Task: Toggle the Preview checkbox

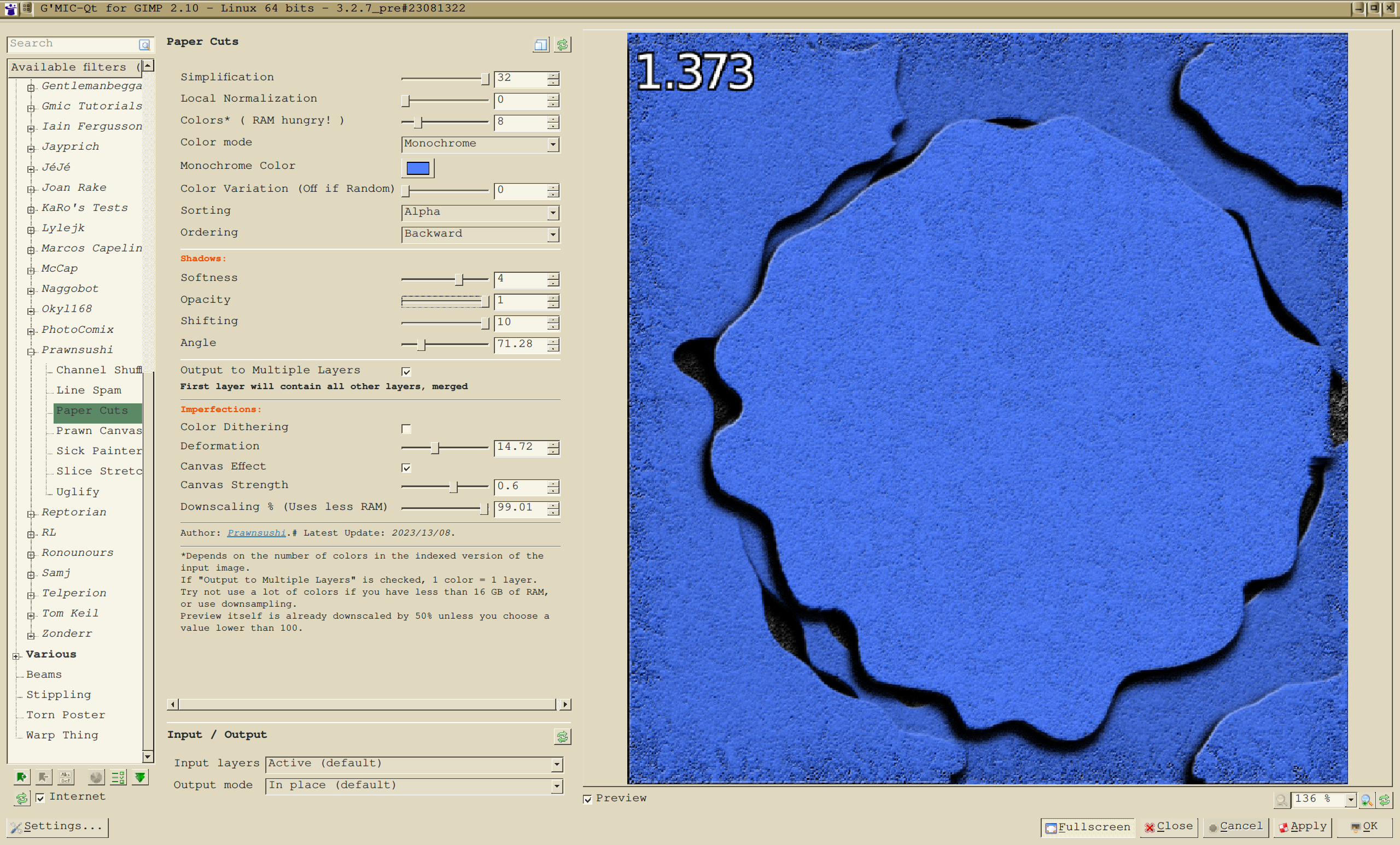Action: click(x=587, y=799)
